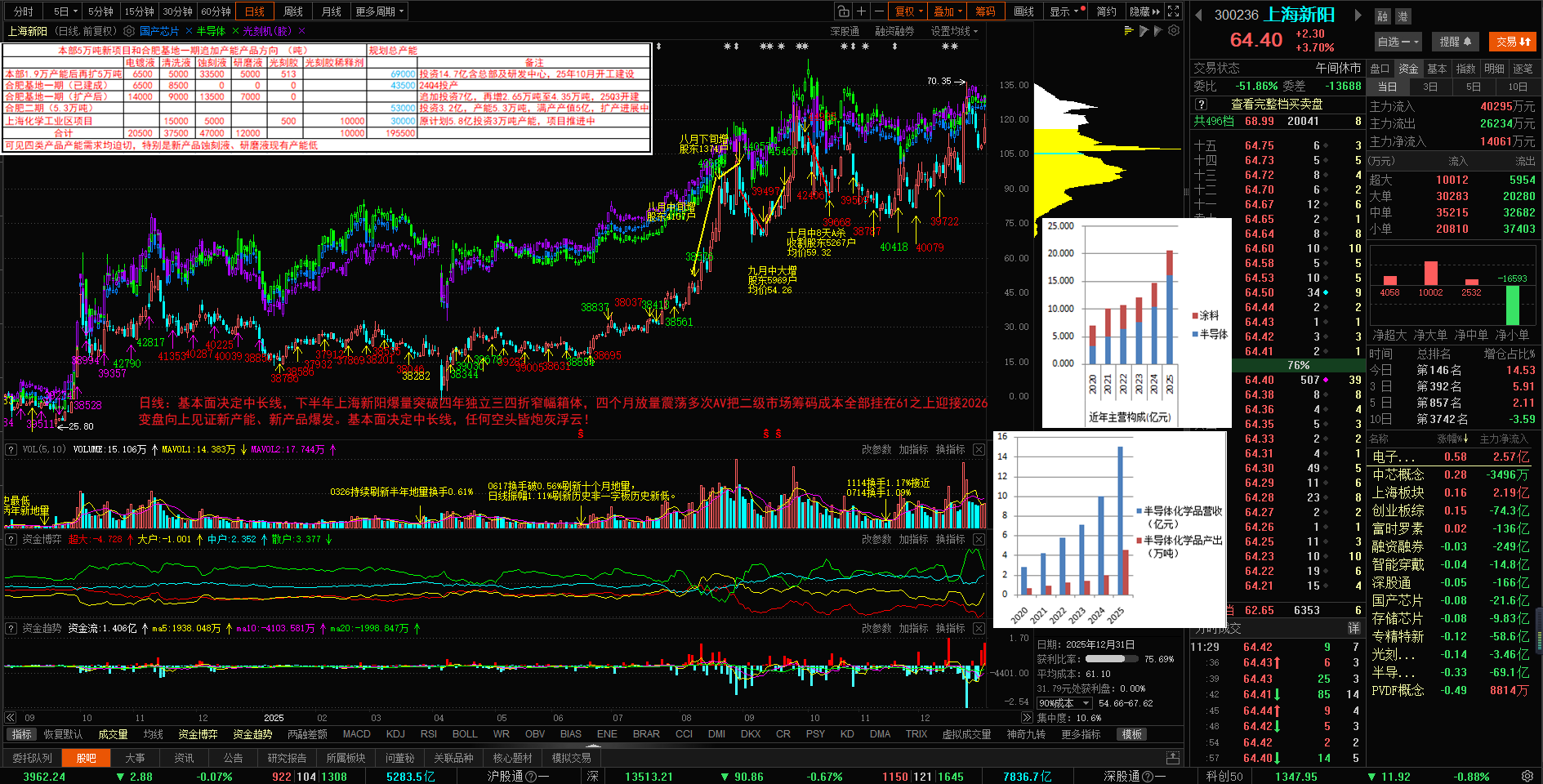This screenshot has height=784, width=1543.
Task: Remove the 国产芯片 overlay via its X
Action: click(x=189, y=31)
